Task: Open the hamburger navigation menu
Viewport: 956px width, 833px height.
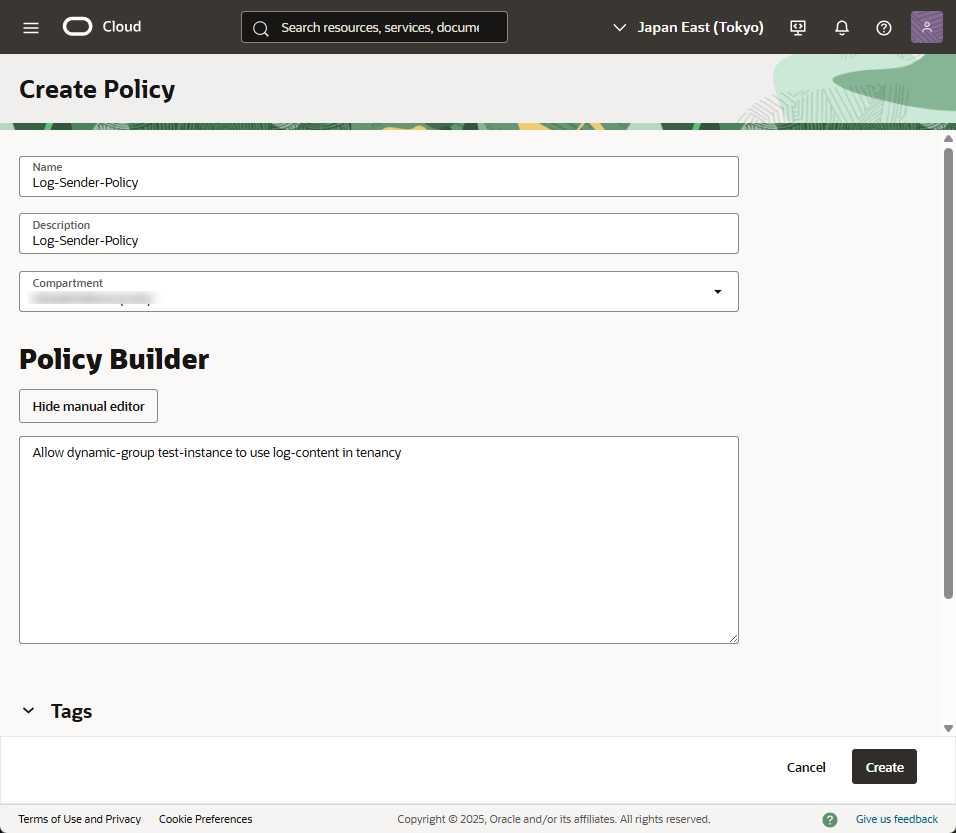Action: (31, 27)
